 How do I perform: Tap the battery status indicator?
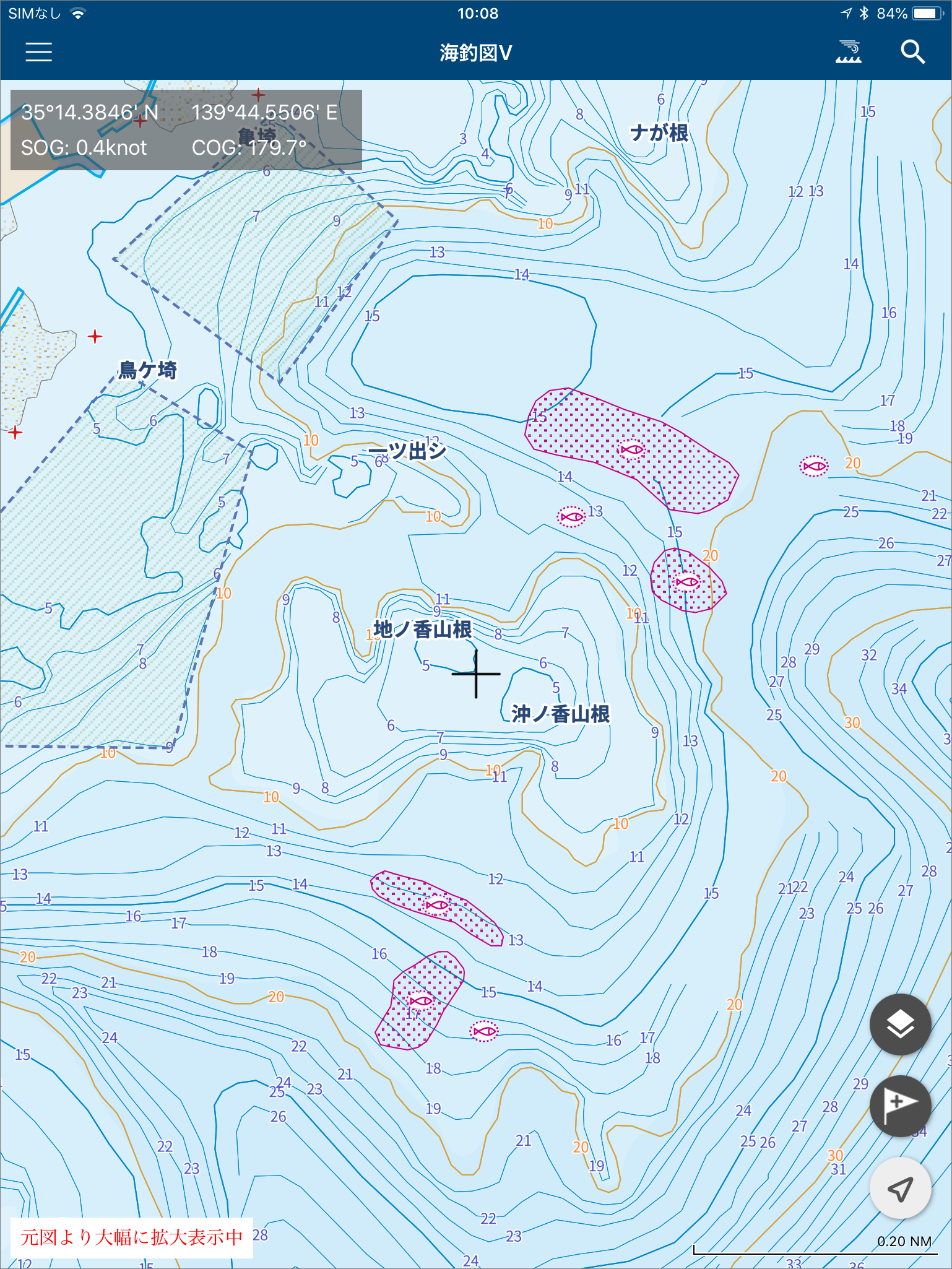[926, 14]
